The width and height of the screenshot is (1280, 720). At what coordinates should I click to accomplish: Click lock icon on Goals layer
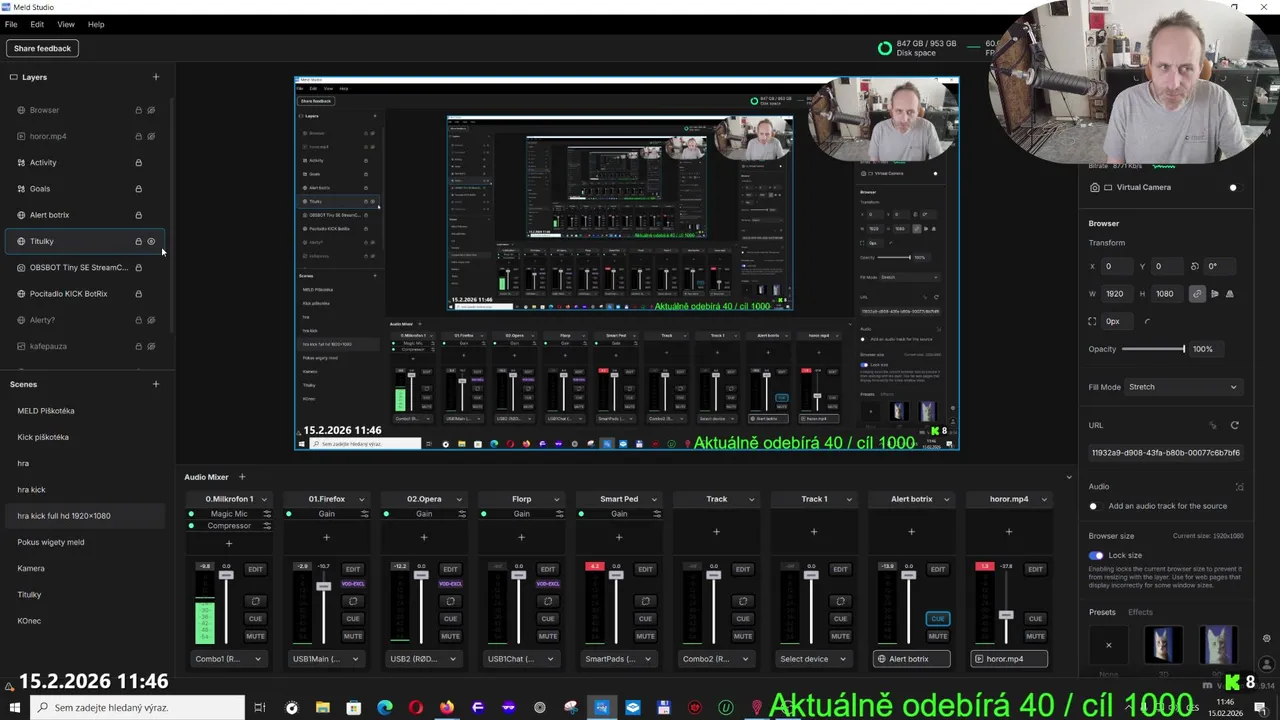pos(138,188)
